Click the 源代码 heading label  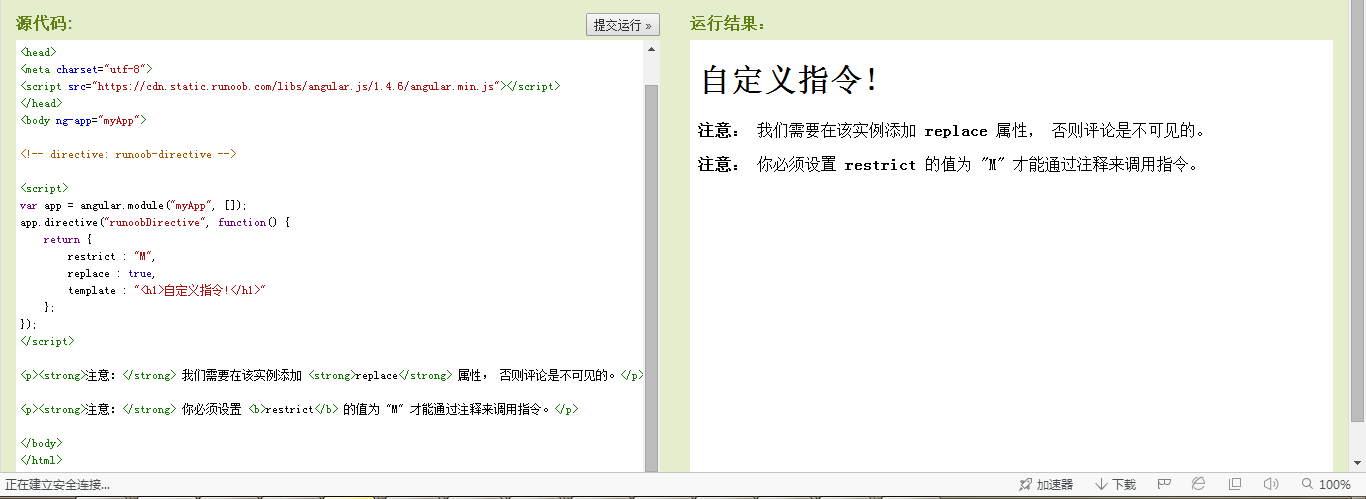44,24
